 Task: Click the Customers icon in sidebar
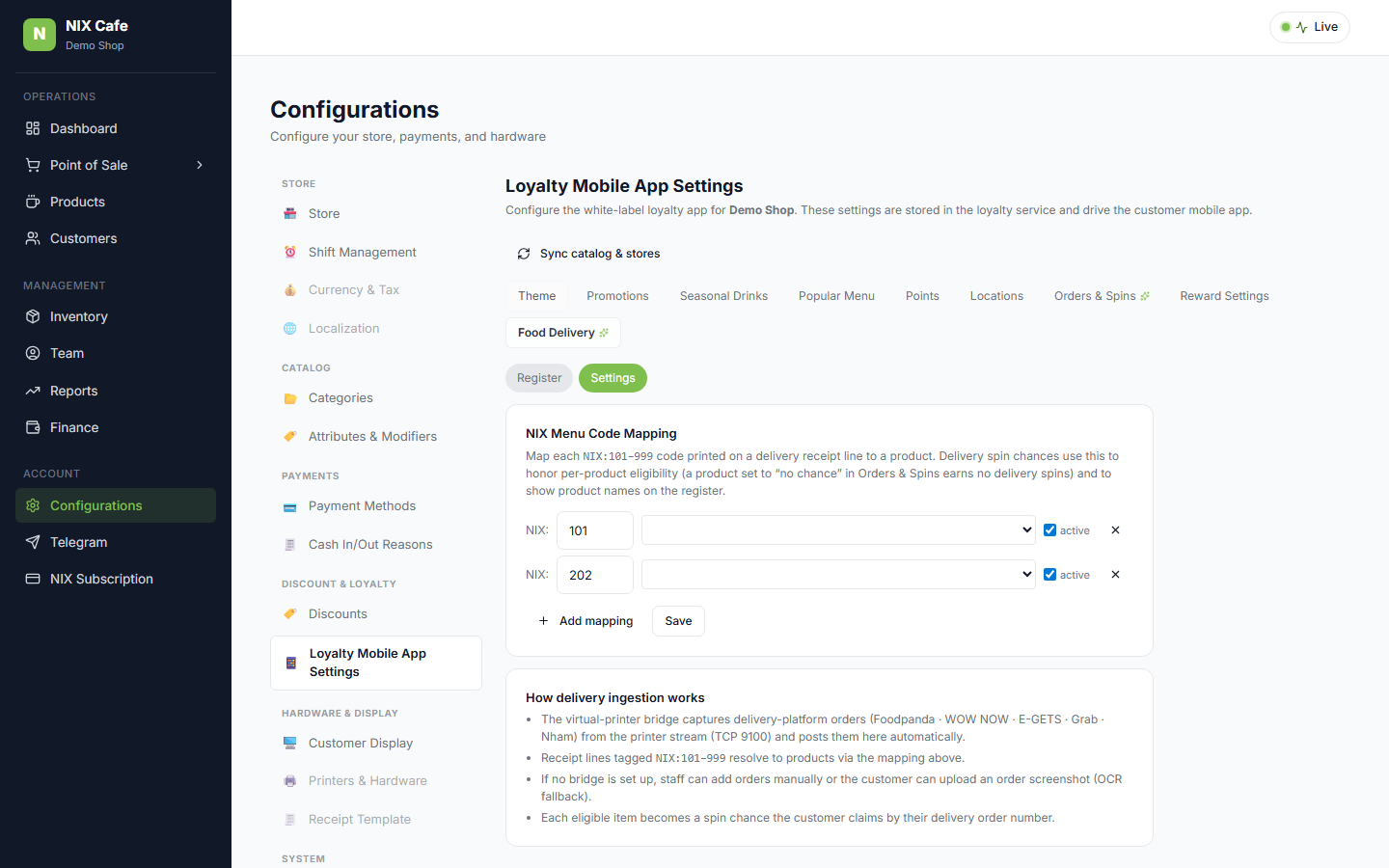[x=33, y=238]
